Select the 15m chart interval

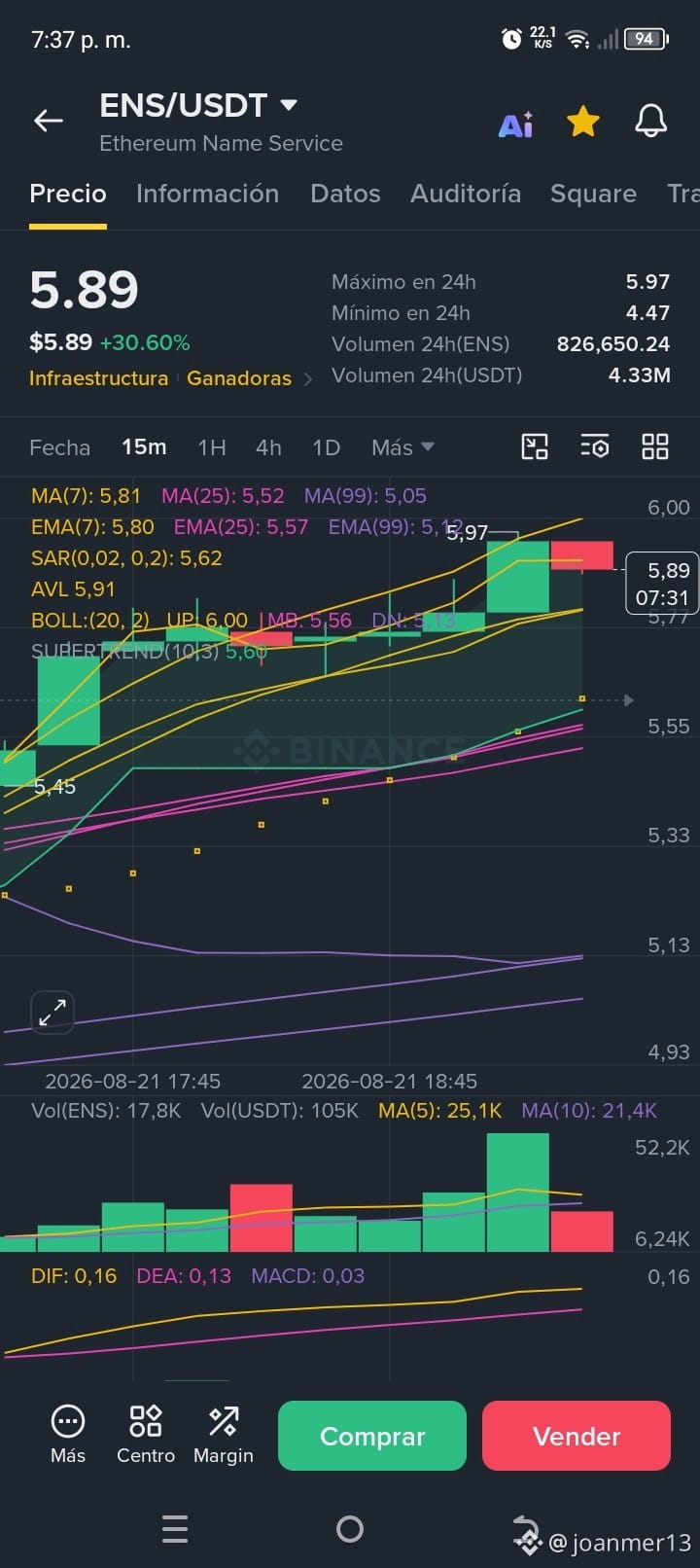[144, 447]
